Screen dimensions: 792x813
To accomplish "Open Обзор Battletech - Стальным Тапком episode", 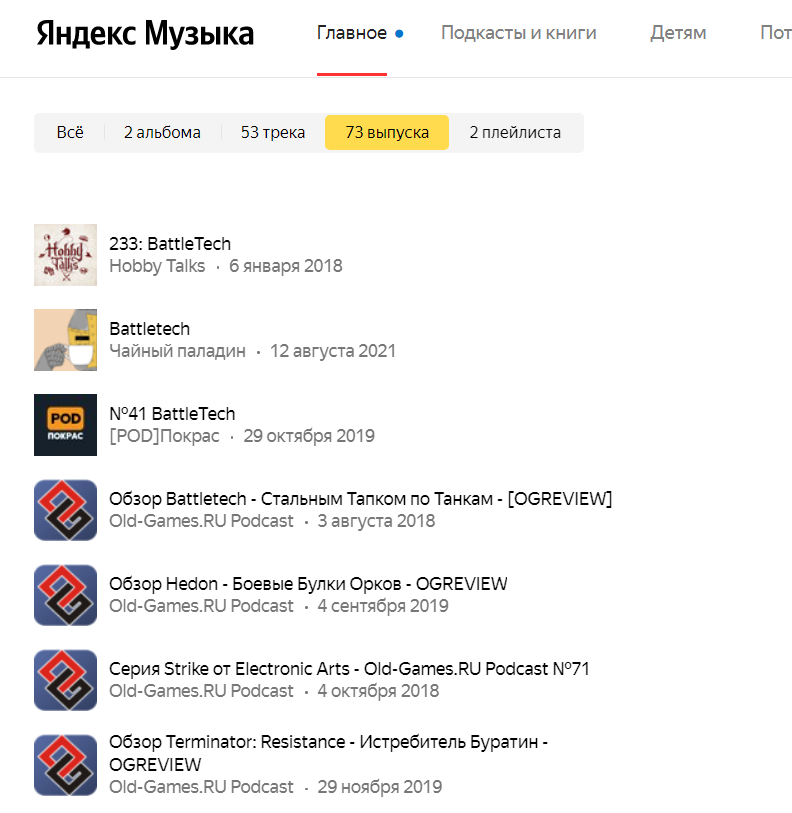I will point(360,499).
